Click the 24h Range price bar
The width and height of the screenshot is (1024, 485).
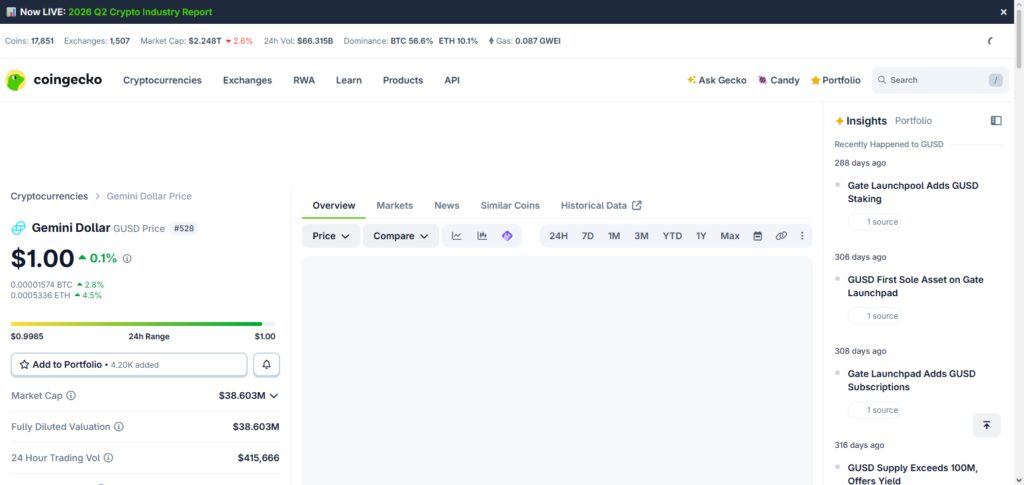pyautogui.click(x=143, y=324)
